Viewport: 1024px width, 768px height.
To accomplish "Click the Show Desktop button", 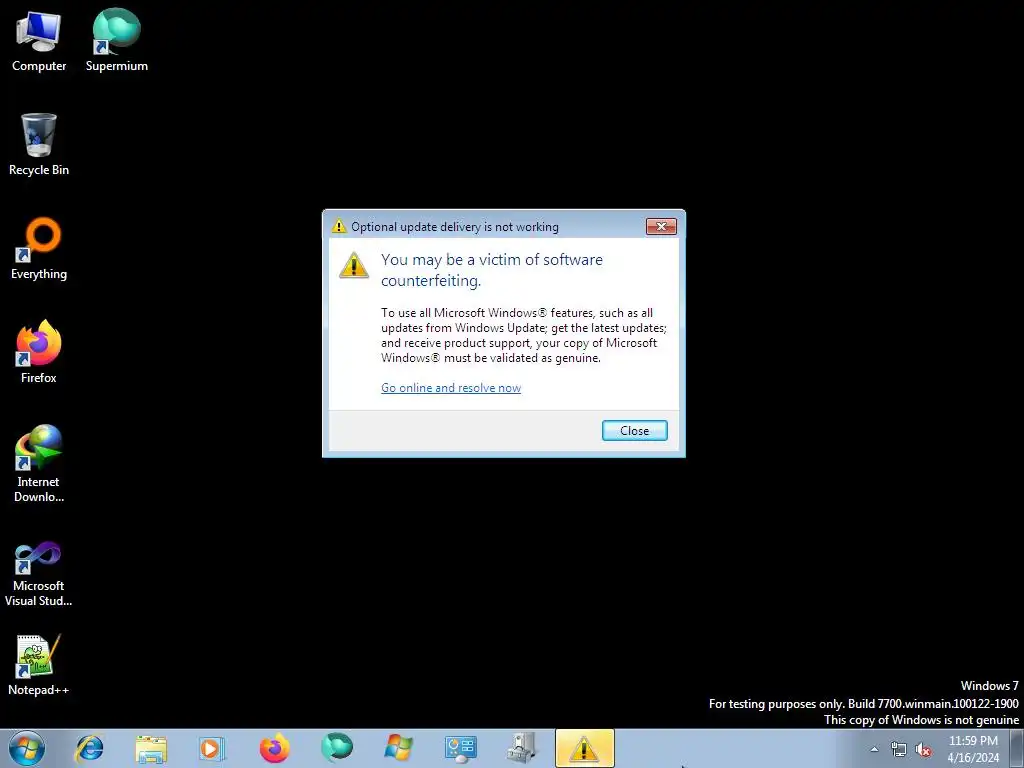I will coord(1017,749).
